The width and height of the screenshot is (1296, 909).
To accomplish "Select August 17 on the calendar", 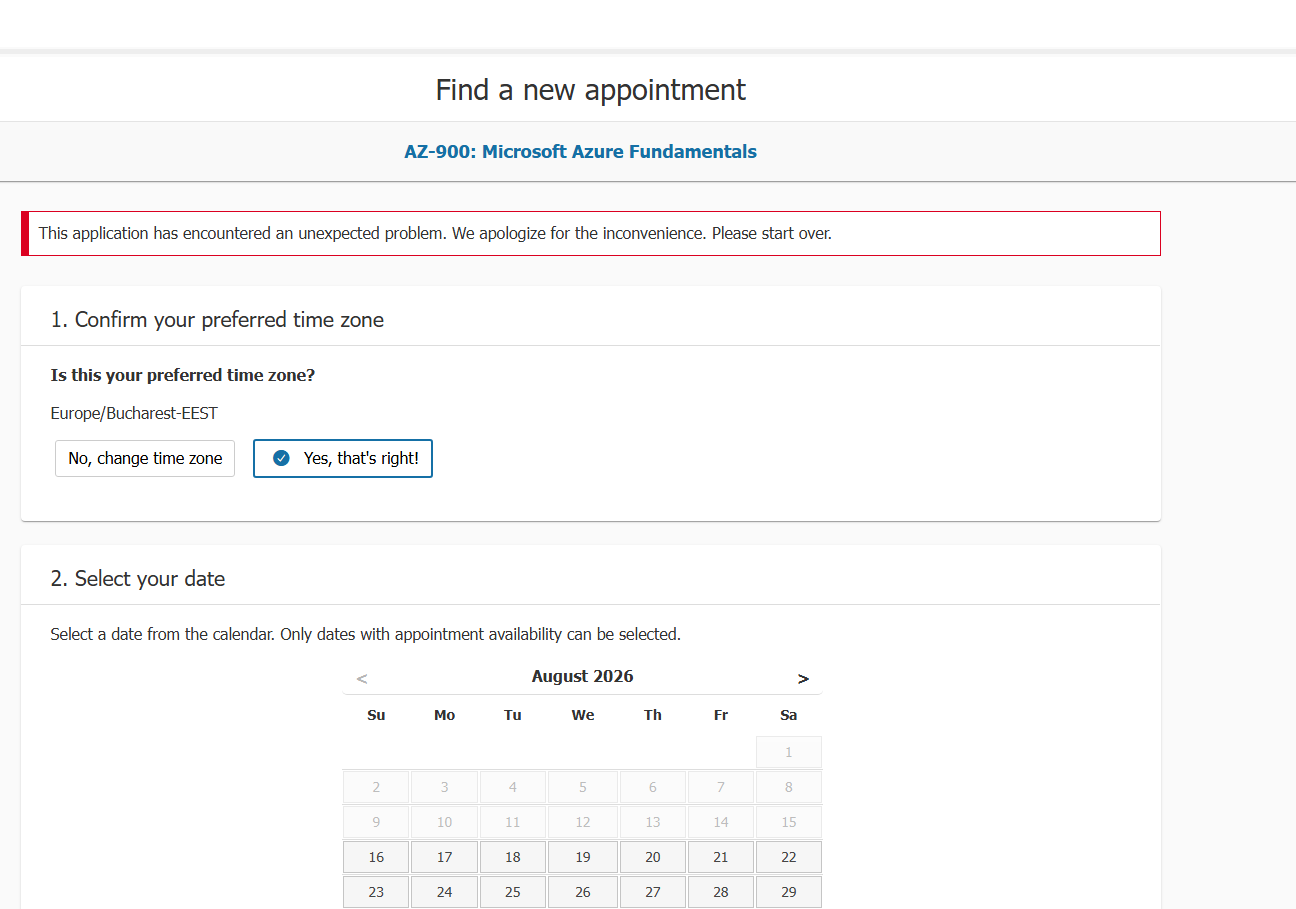I will (x=445, y=857).
